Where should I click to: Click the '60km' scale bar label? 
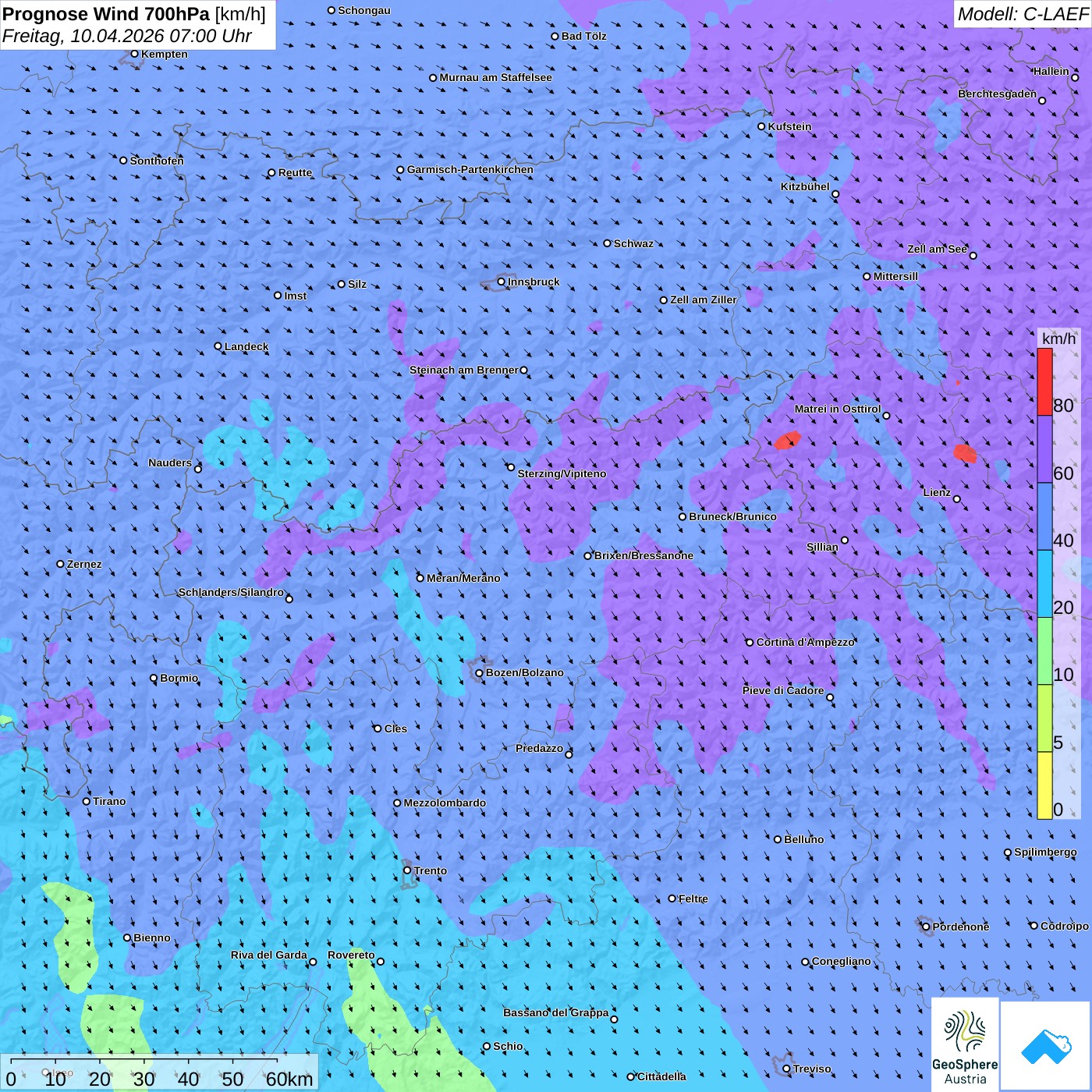pyautogui.click(x=289, y=1079)
